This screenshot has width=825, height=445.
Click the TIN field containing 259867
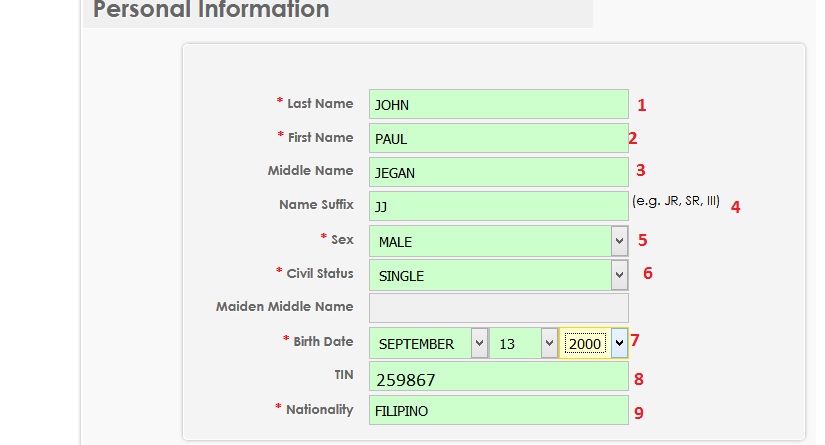click(x=498, y=379)
